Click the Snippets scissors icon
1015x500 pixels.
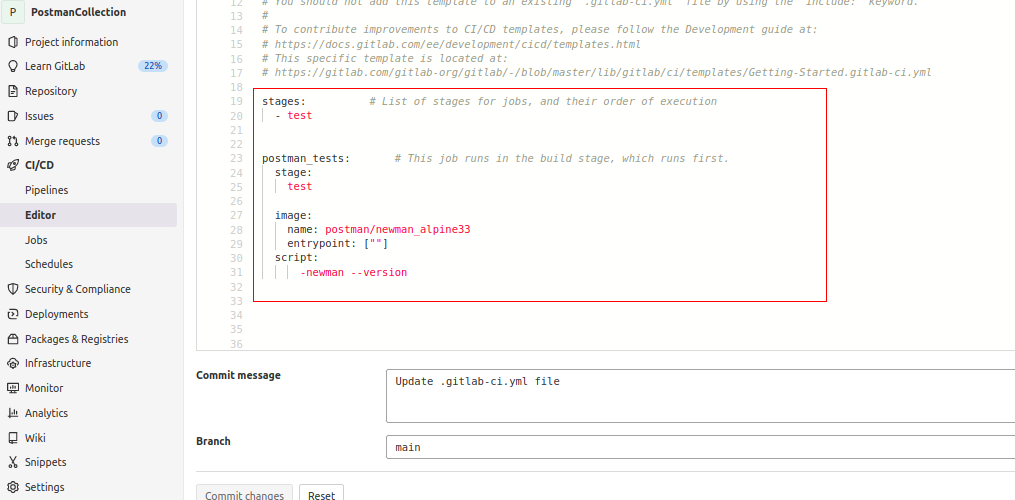point(12,462)
